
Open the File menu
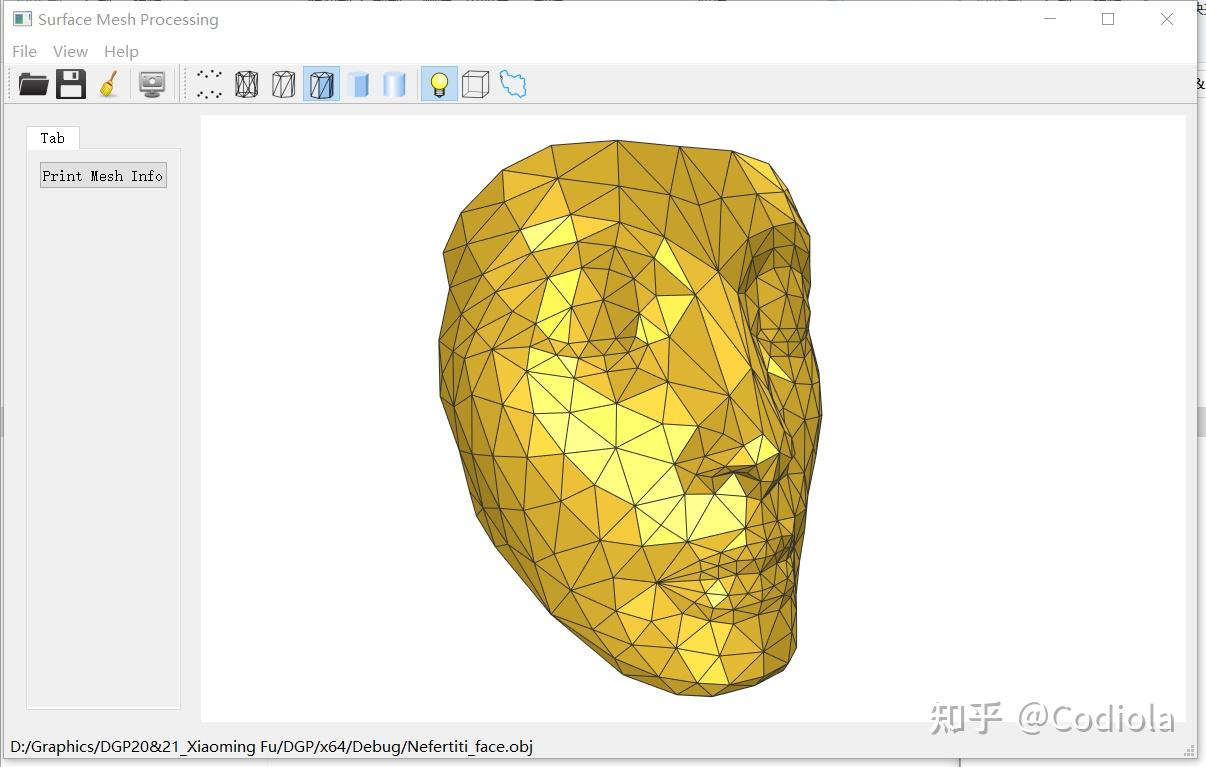tap(23, 51)
